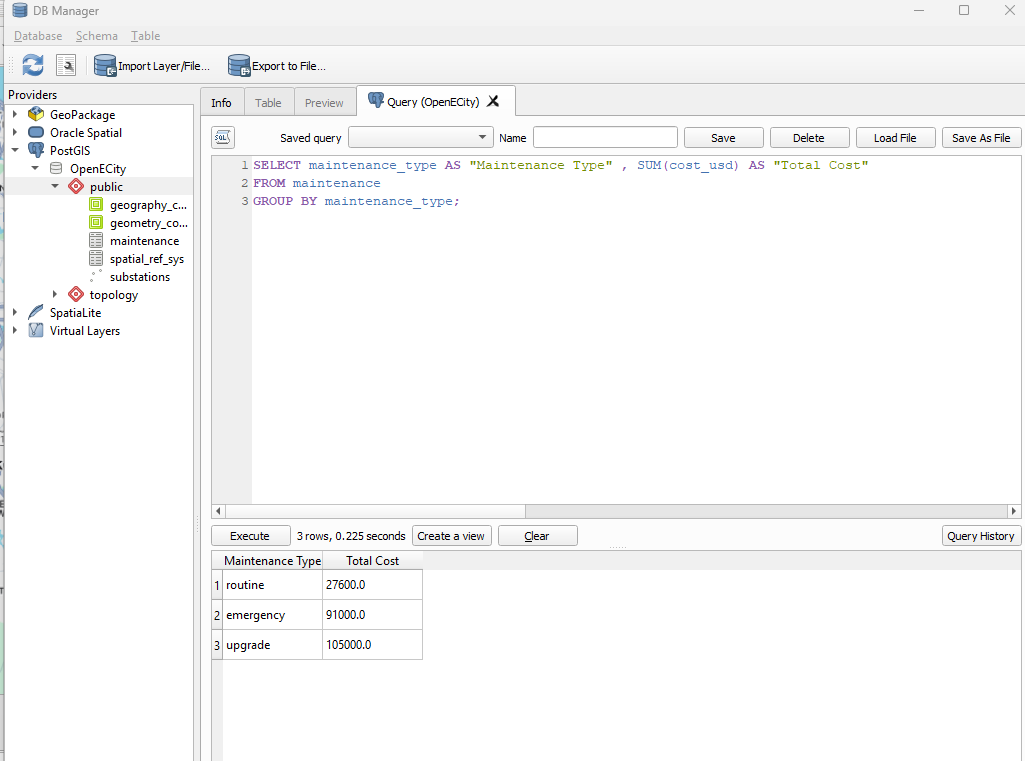Click the PostGIS elephant icon
The height and width of the screenshot is (761, 1025).
36,150
